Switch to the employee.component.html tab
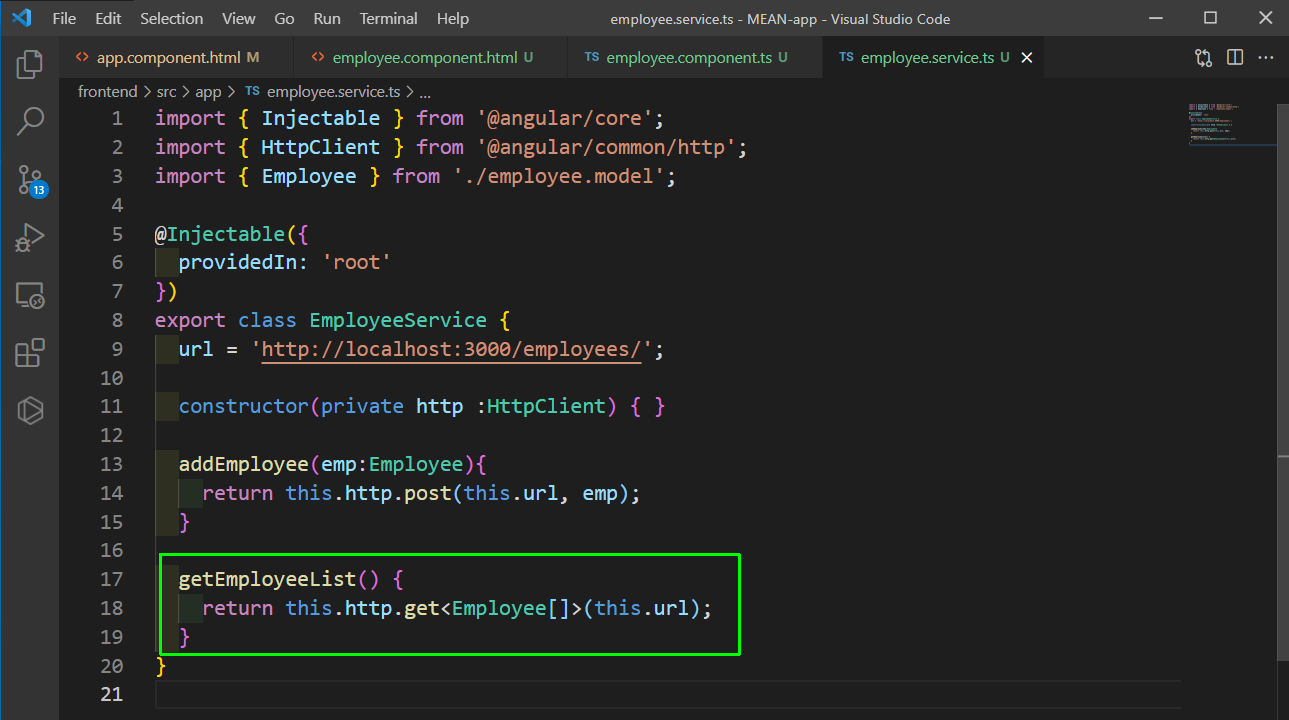Viewport: 1289px width, 720px height. point(430,58)
